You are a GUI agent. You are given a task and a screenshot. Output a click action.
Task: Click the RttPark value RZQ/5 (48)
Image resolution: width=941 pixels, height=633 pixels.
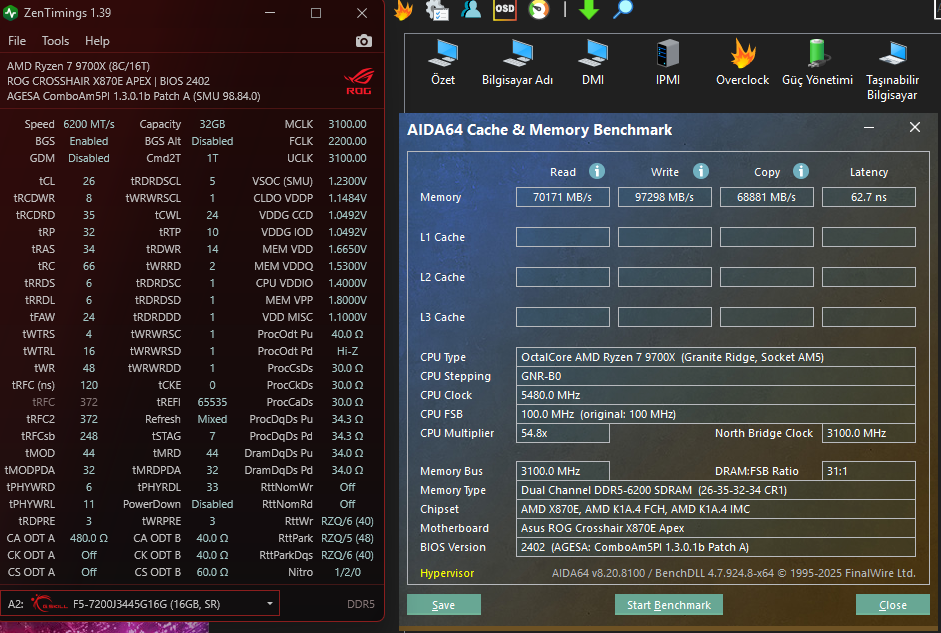pos(347,538)
